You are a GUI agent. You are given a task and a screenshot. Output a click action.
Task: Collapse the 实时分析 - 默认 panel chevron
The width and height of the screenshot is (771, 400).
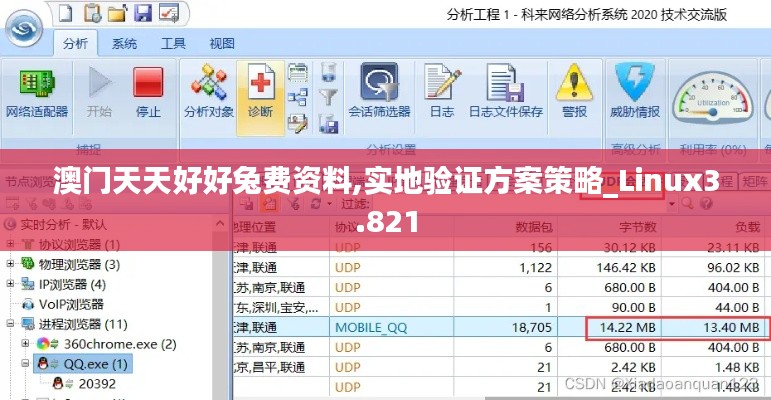coord(220,224)
